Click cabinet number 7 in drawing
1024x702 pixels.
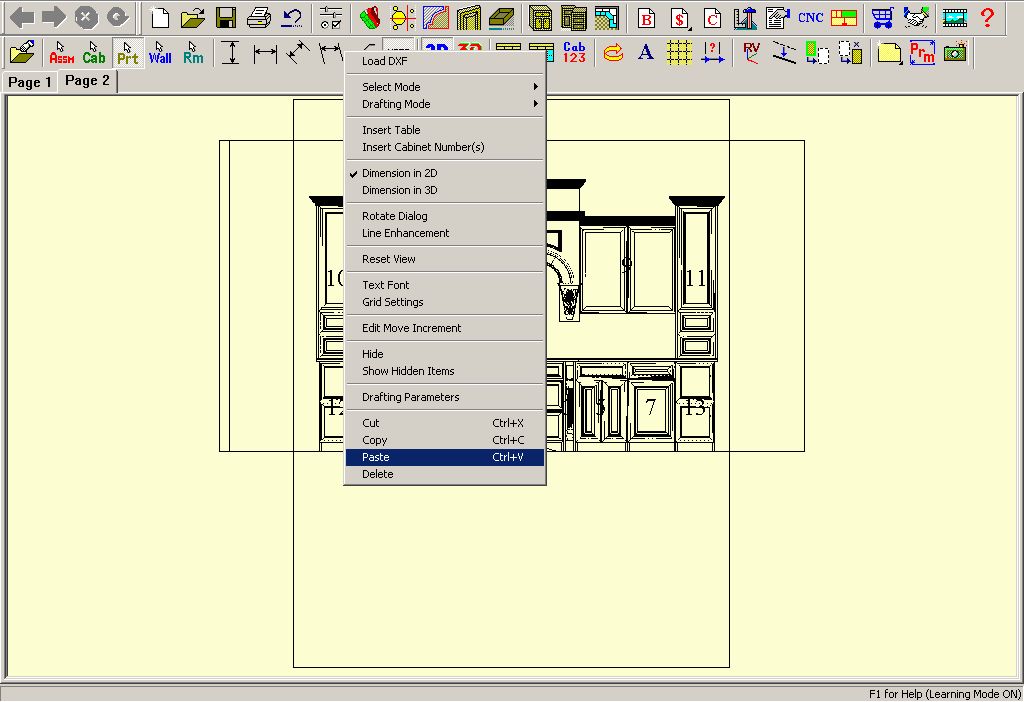click(650, 407)
